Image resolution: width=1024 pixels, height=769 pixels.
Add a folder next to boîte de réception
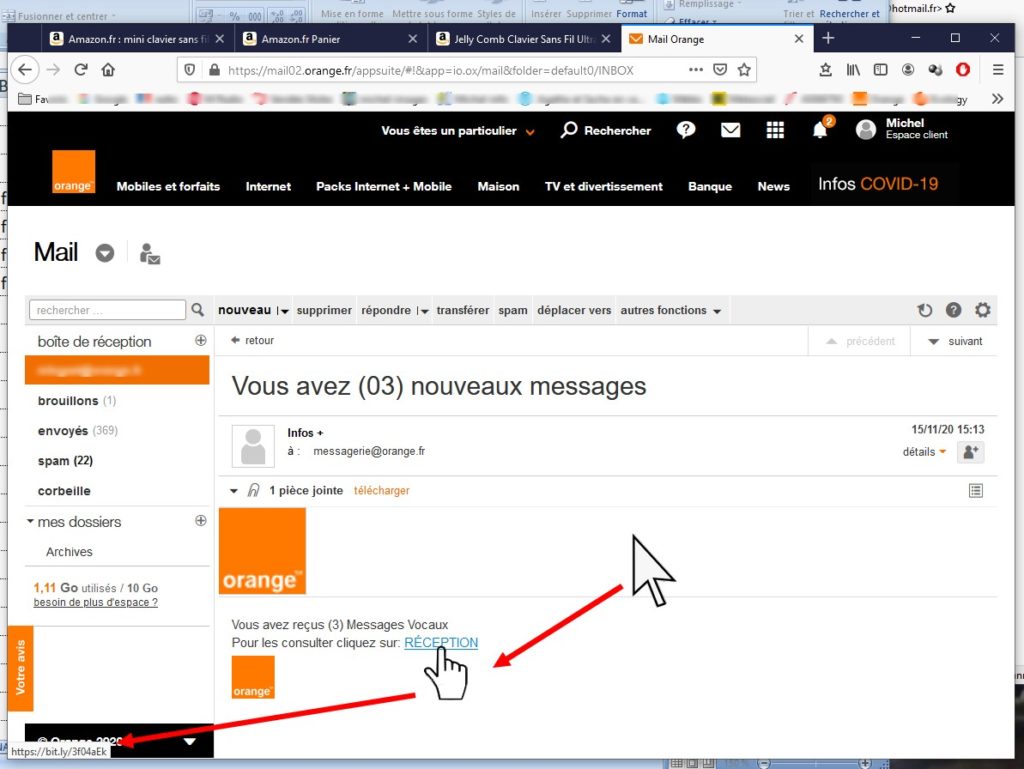pyautogui.click(x=200, y=340)
